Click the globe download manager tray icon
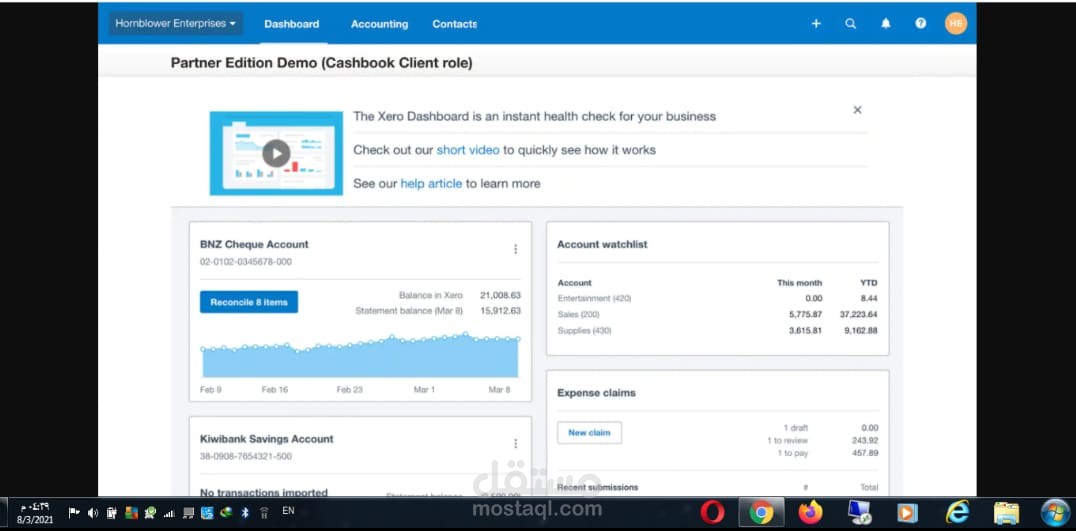1076x531 pixels. pyautogui.click(x=226, y=512)
